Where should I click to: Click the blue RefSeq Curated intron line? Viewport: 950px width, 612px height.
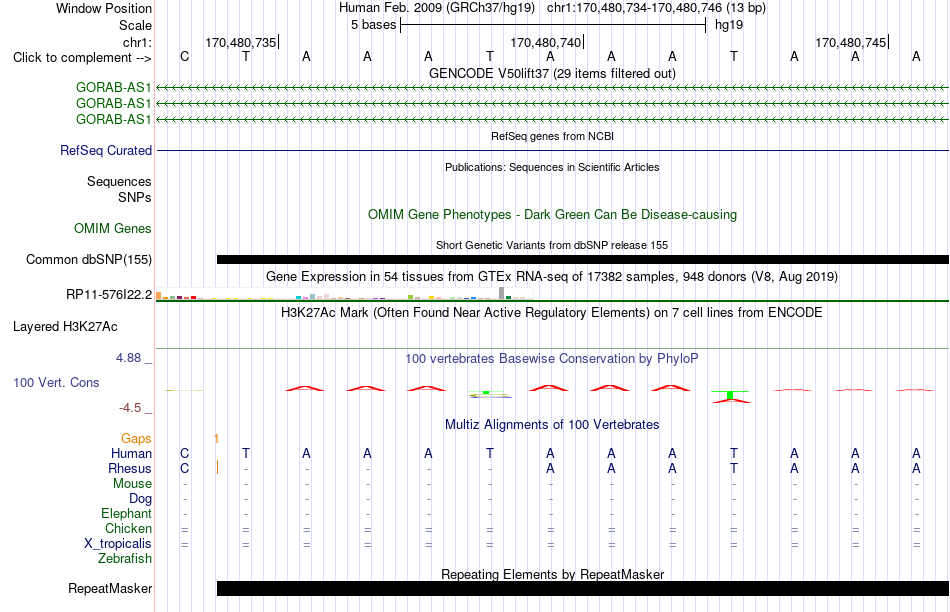tap(553, 150)
